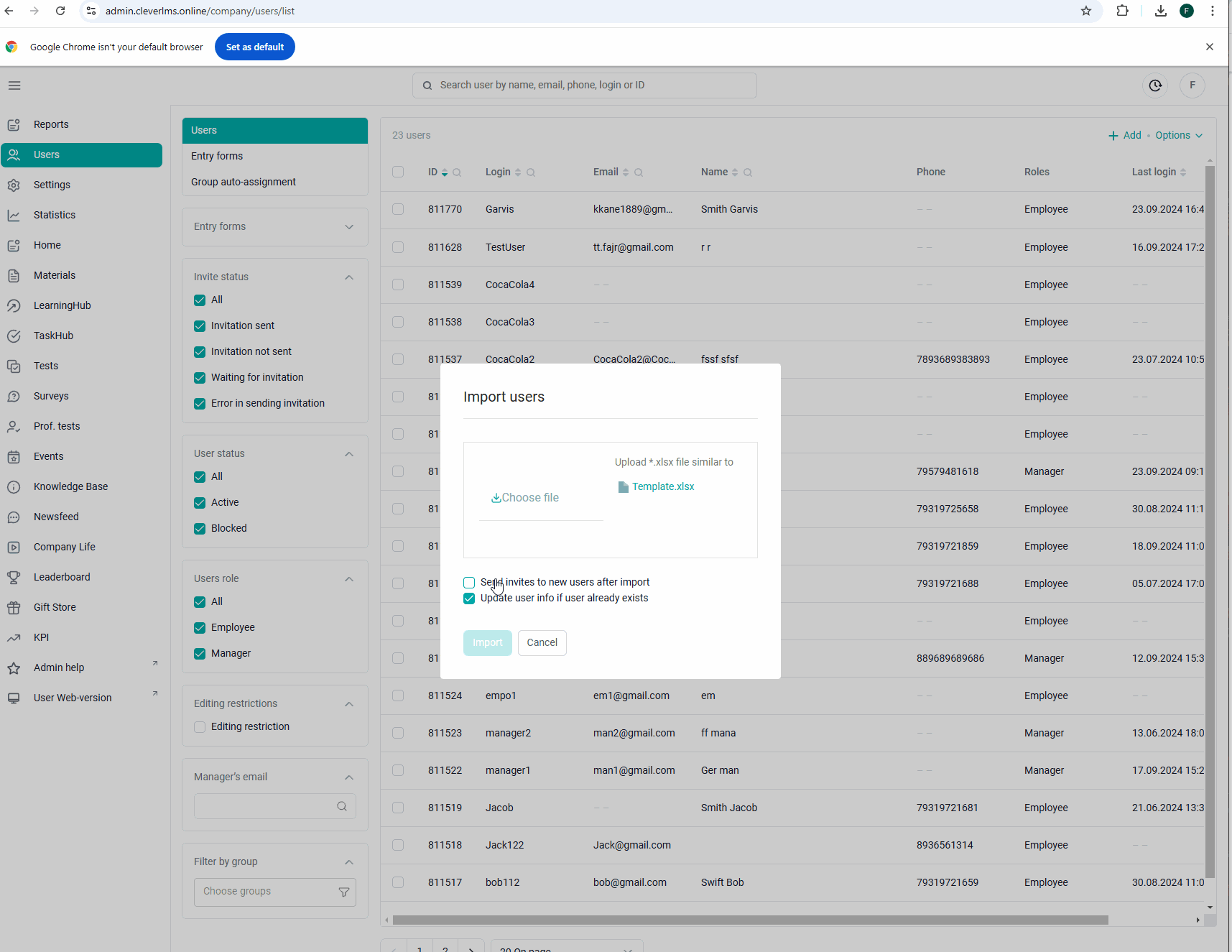Click the search icon next to ID column
This screenshot has width=1232, height=952.
pyautogui.click(x=457, y=172)
